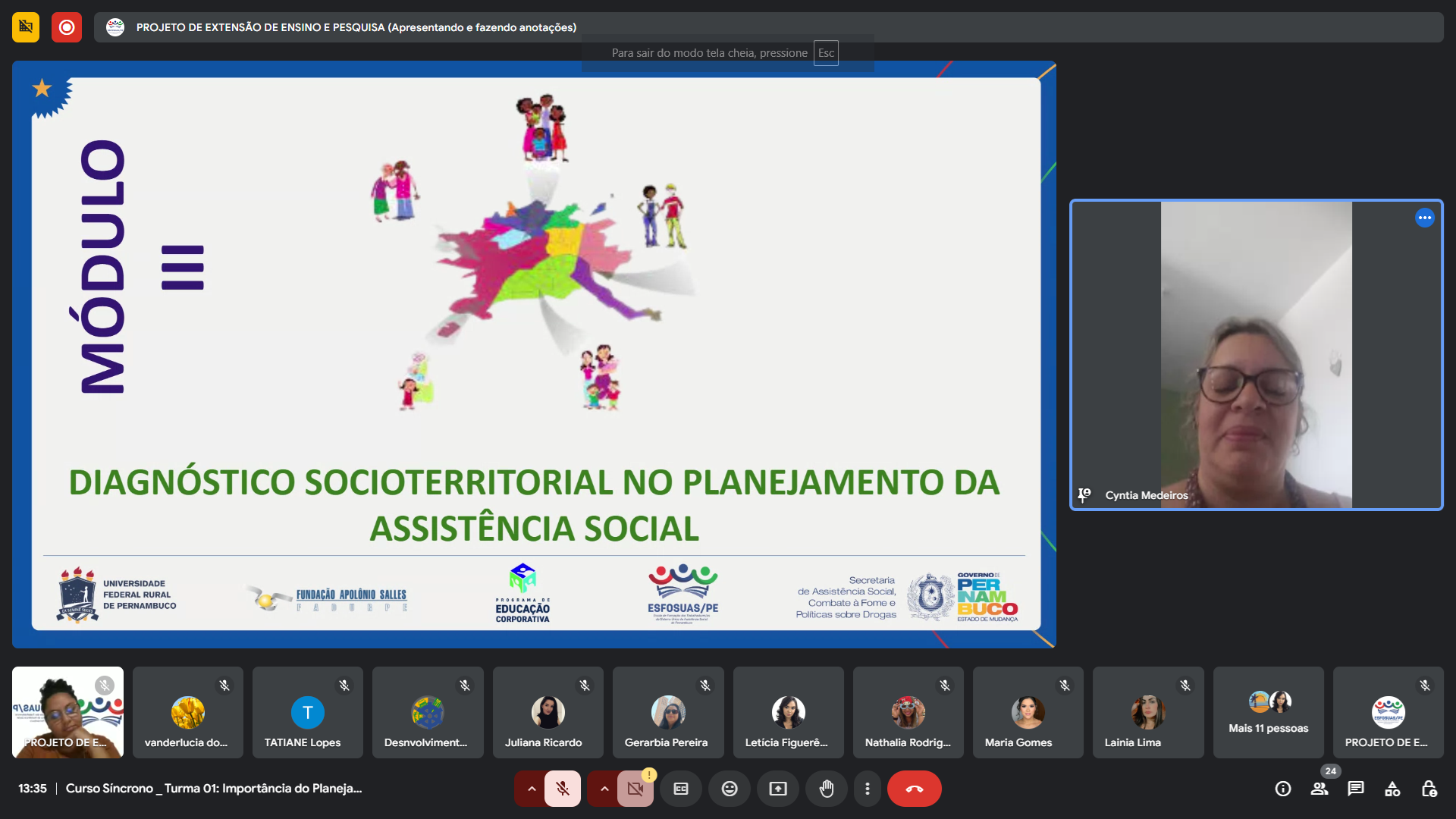1456x819 pixels.
Task: Open host controls lock icon
Action: coord(1429,789)
